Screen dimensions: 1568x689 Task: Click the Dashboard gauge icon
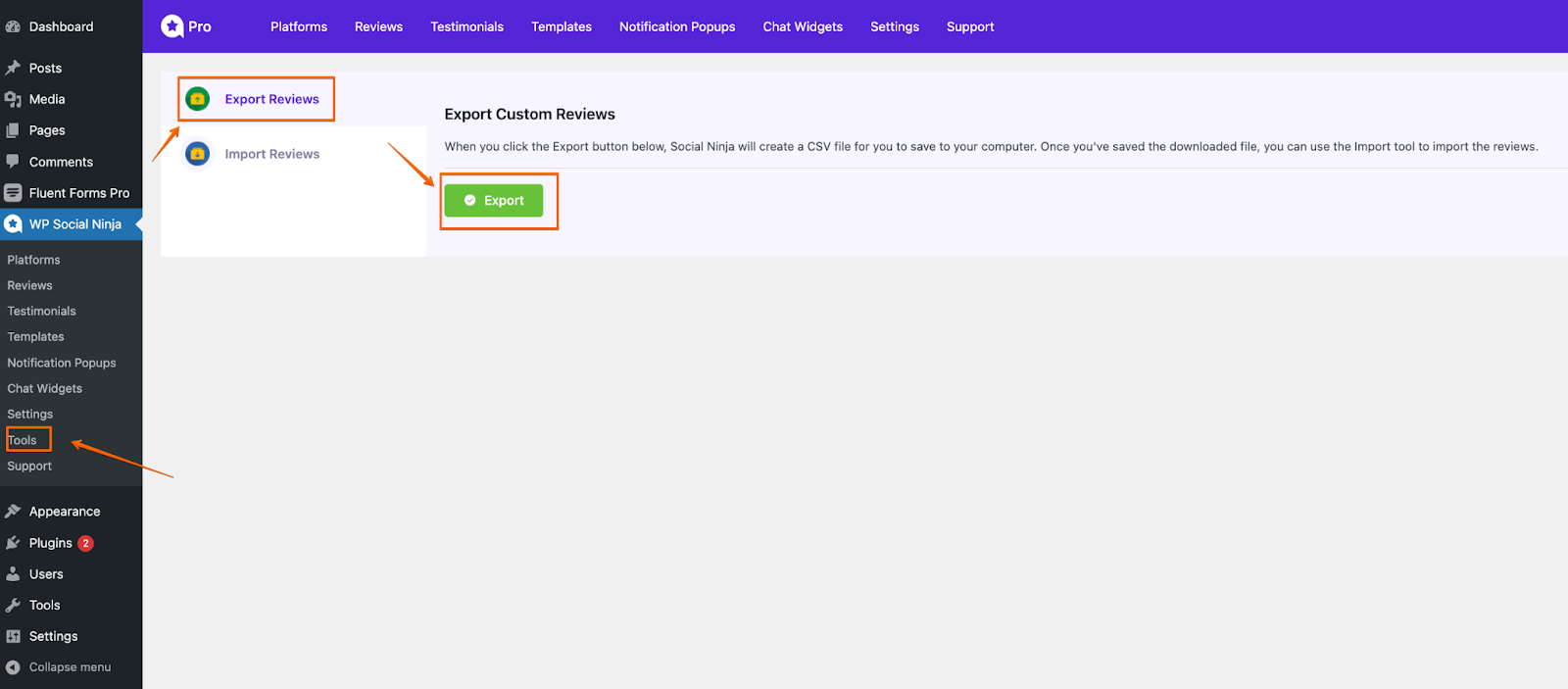pyautogui.click(x=13, y=26)
